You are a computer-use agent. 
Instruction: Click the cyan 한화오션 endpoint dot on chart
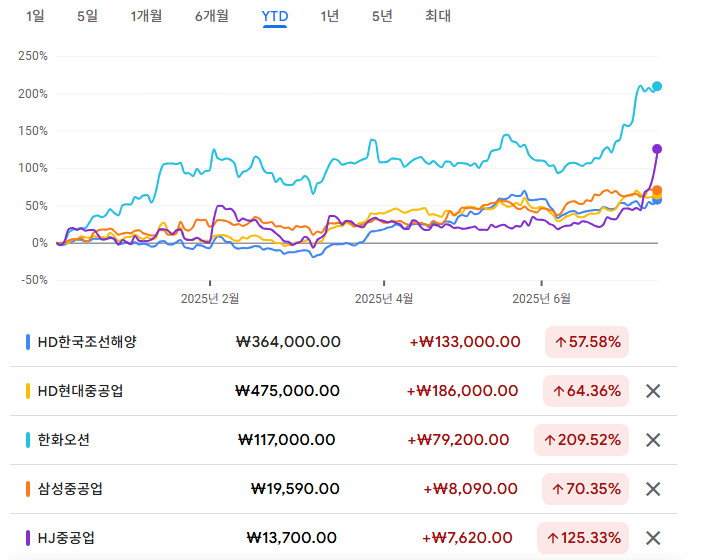pos(657,86)
